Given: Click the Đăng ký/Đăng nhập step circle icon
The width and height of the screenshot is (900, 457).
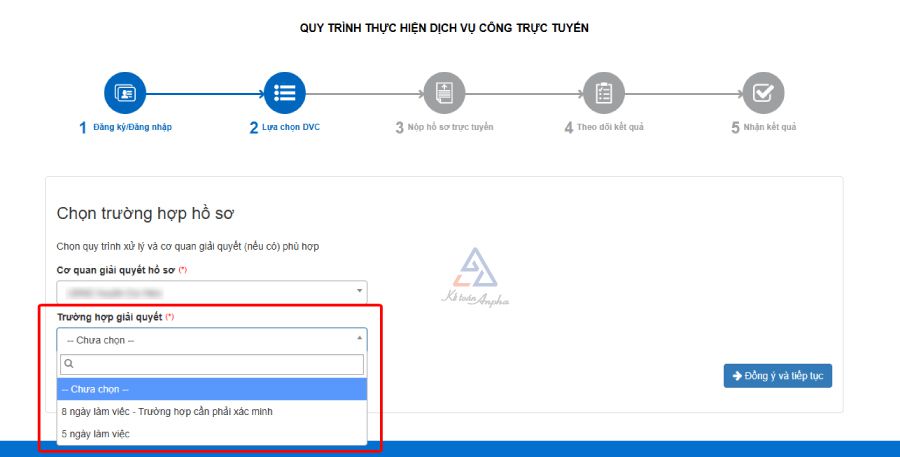Looking at the screenshot, I should coord(125,93).
